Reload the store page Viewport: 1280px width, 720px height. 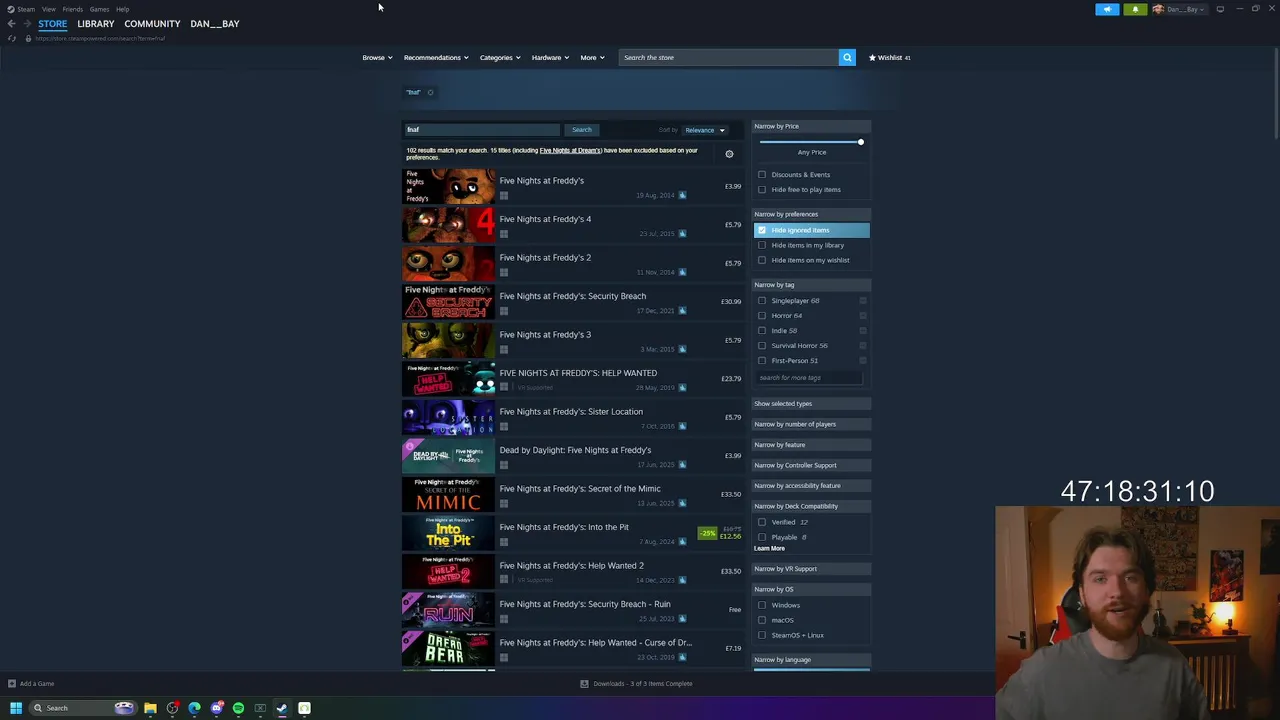point(12,38)
